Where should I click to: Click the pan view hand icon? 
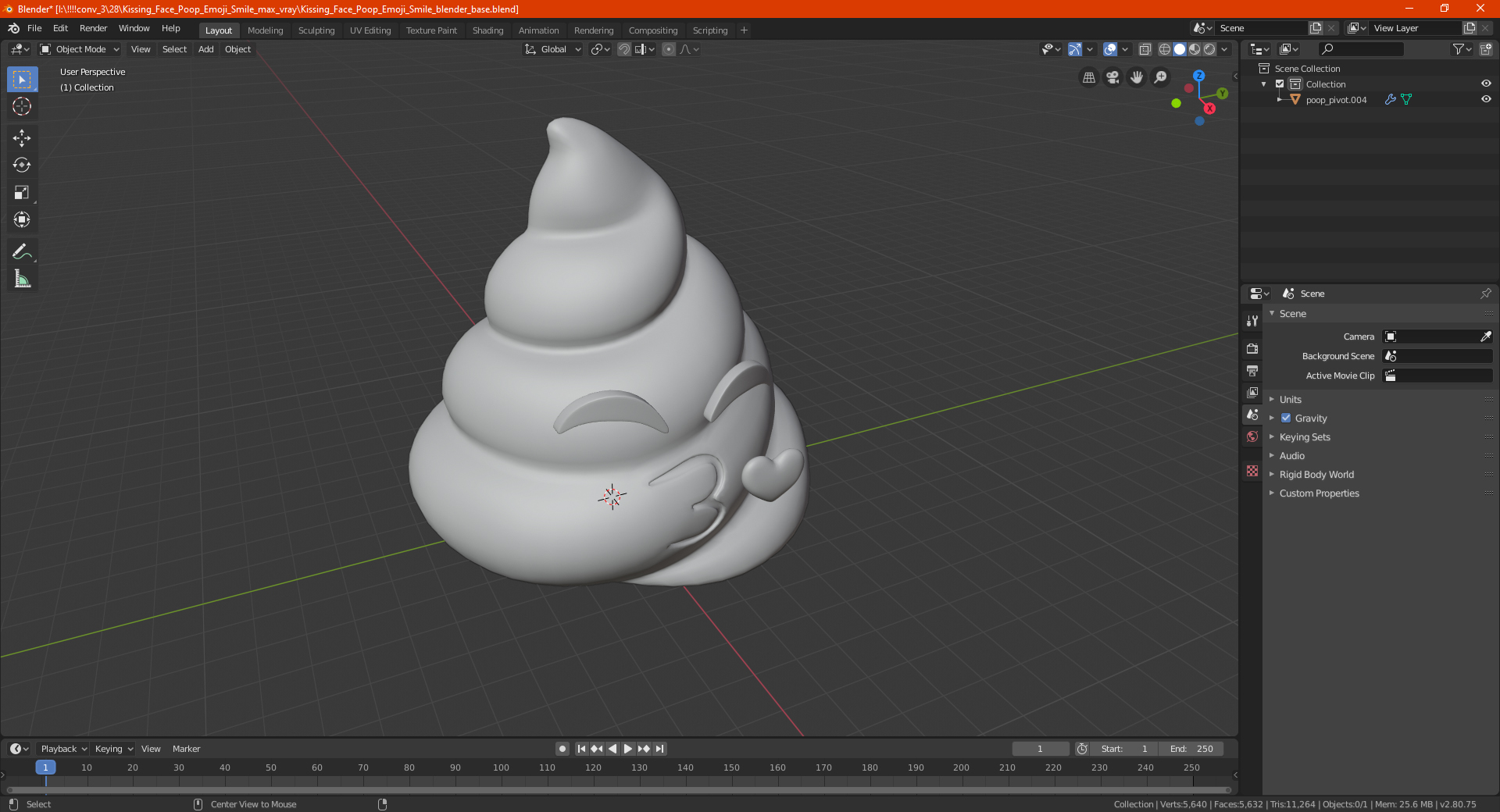(1137, 77)
